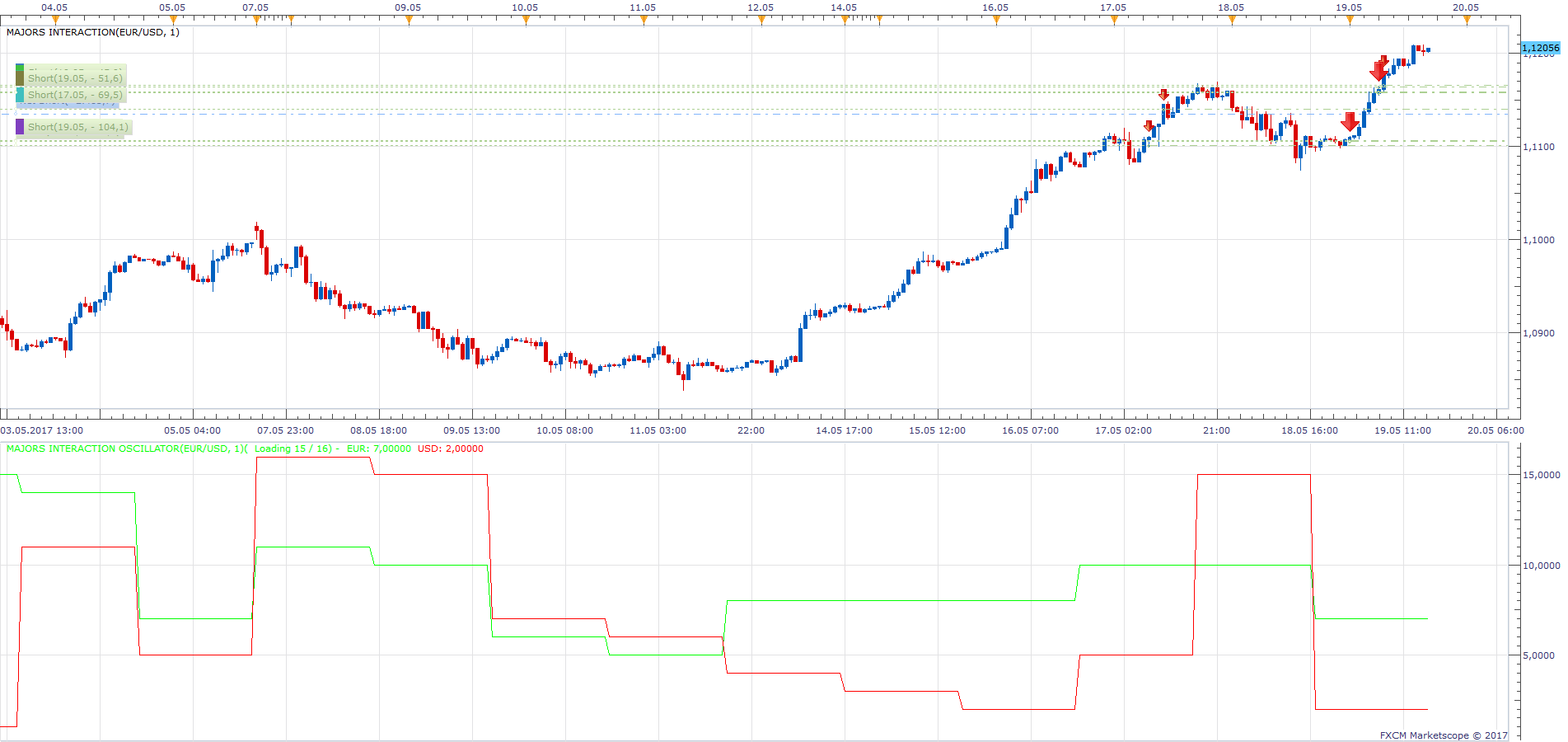
Task: Click the 03.05.2017 13:00 time axis label
Action: [42, 430]
